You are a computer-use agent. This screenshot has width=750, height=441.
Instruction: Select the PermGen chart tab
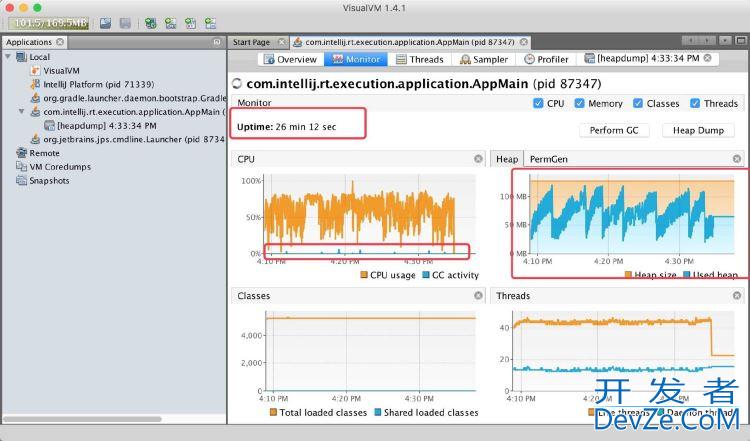(x=549, y=159)
